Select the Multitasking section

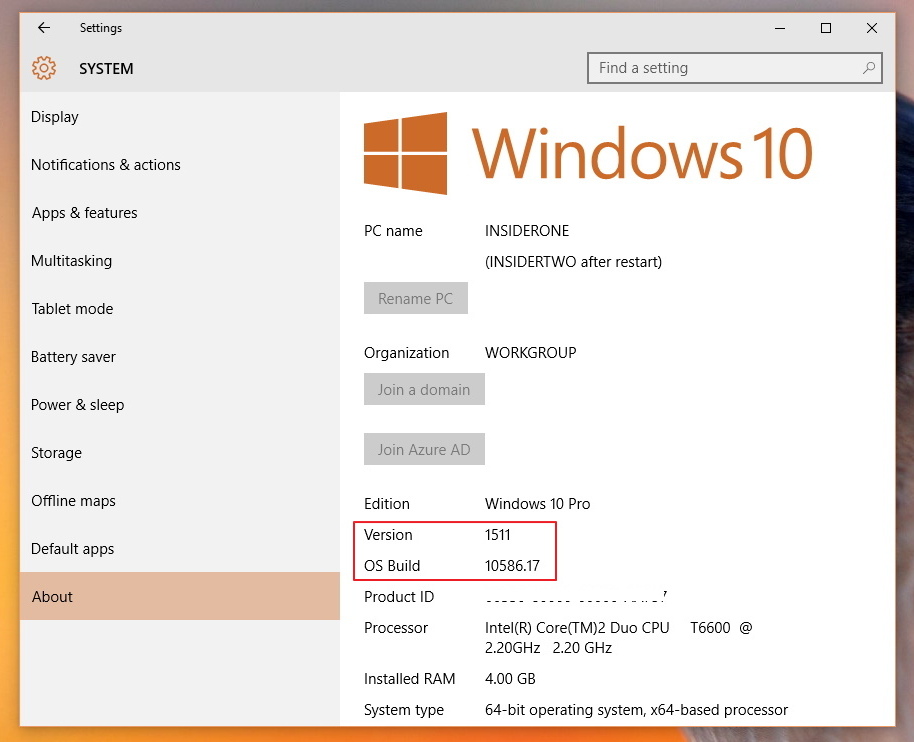click(x=180, y=261)
